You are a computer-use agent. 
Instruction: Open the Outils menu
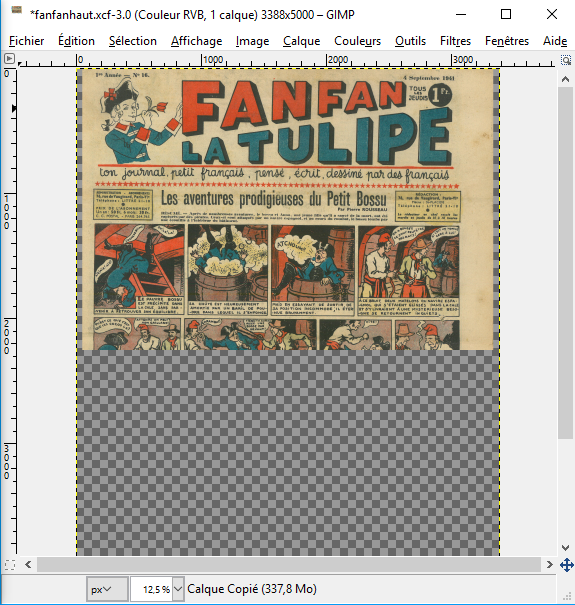pos(410,41)
